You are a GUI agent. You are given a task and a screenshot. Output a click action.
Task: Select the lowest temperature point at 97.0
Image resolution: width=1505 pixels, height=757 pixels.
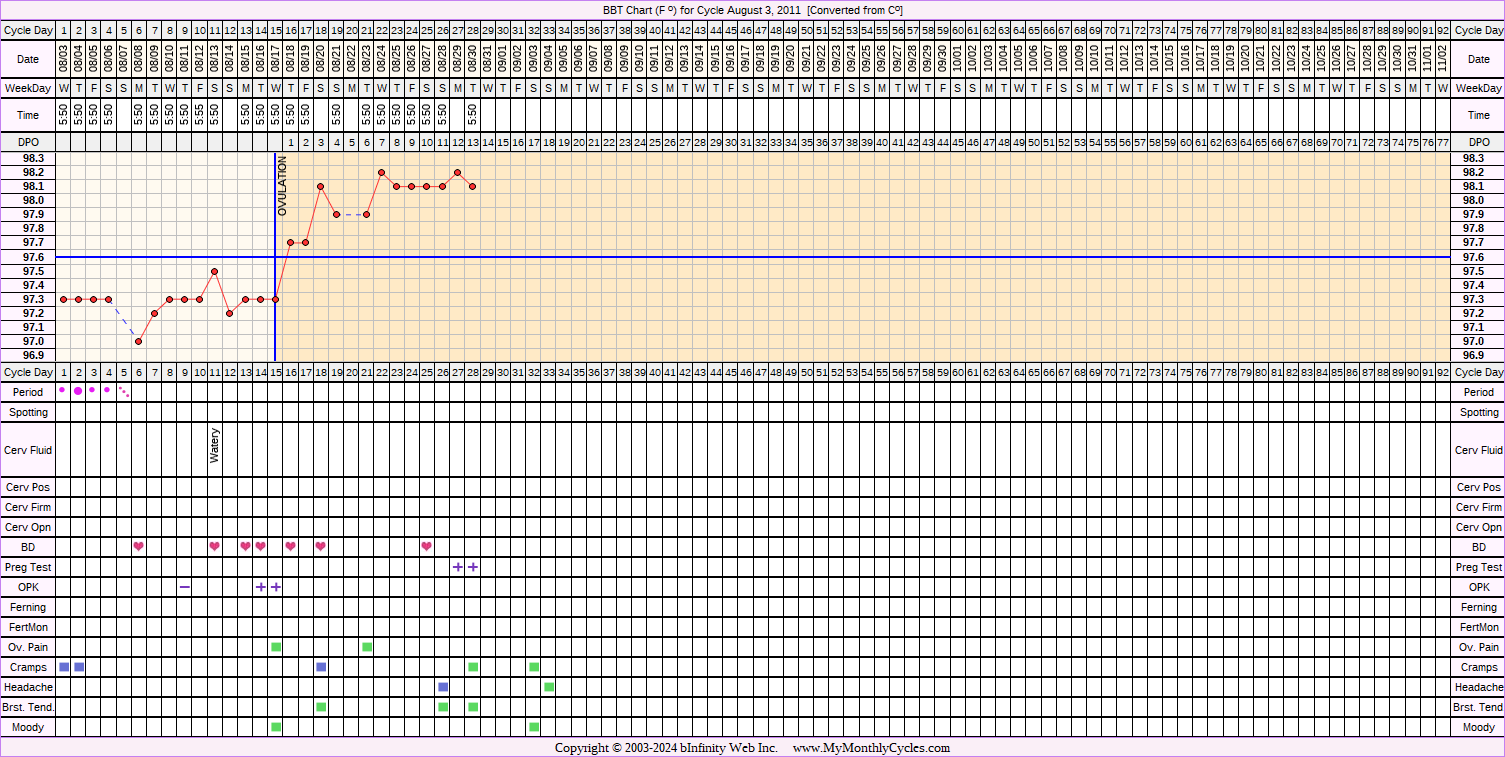[x=139, y=342]
